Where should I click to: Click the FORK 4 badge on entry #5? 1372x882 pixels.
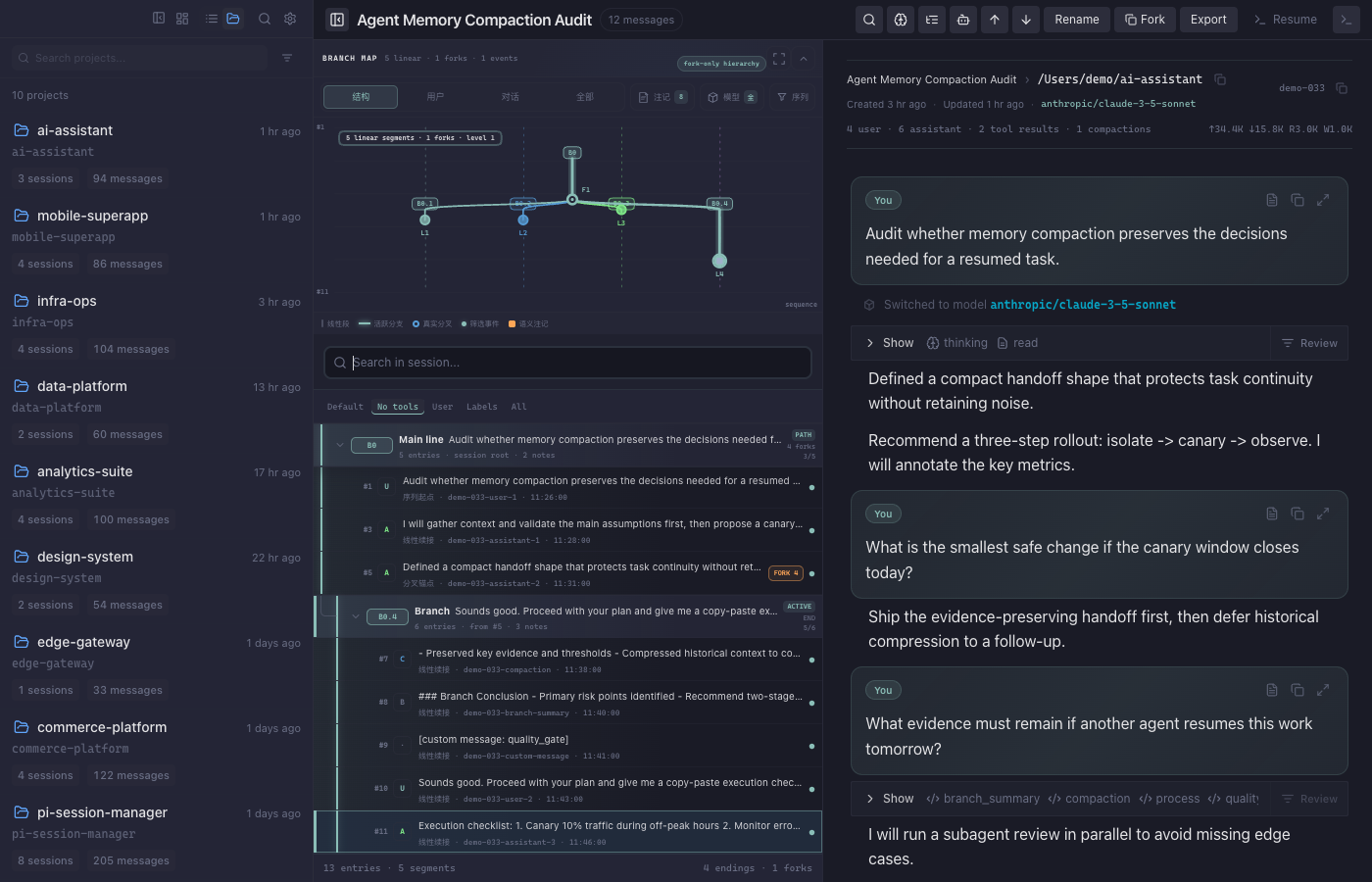[x=786, y=573]
